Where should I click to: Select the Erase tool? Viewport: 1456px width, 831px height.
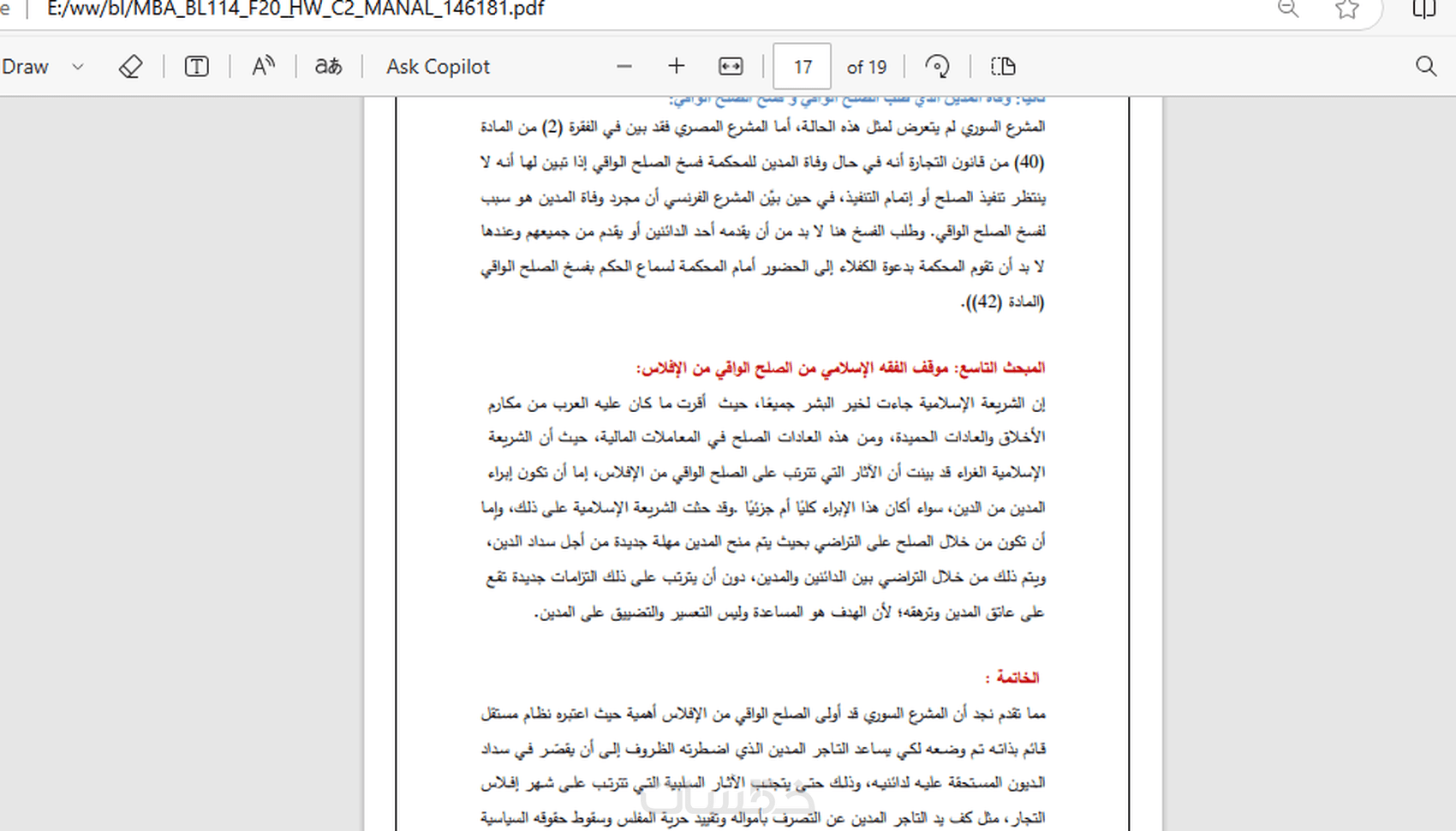coord(130,67)
